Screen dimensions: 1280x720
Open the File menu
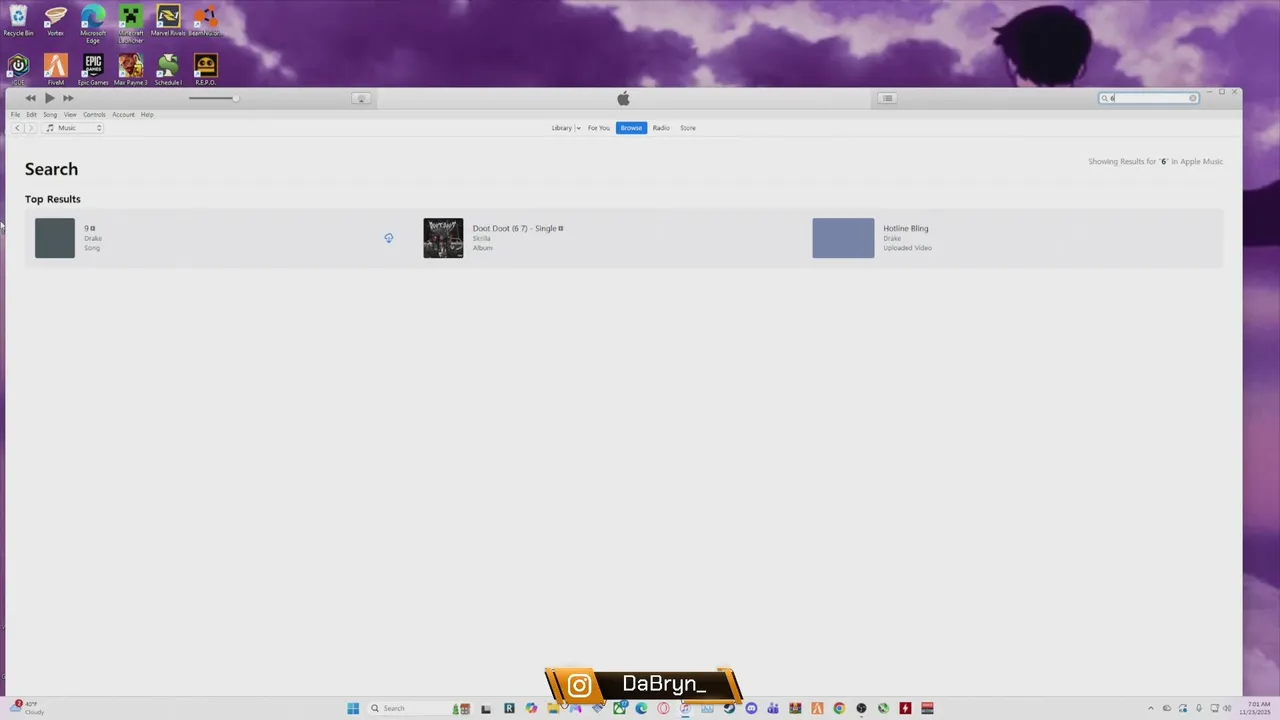pos(15,115)
